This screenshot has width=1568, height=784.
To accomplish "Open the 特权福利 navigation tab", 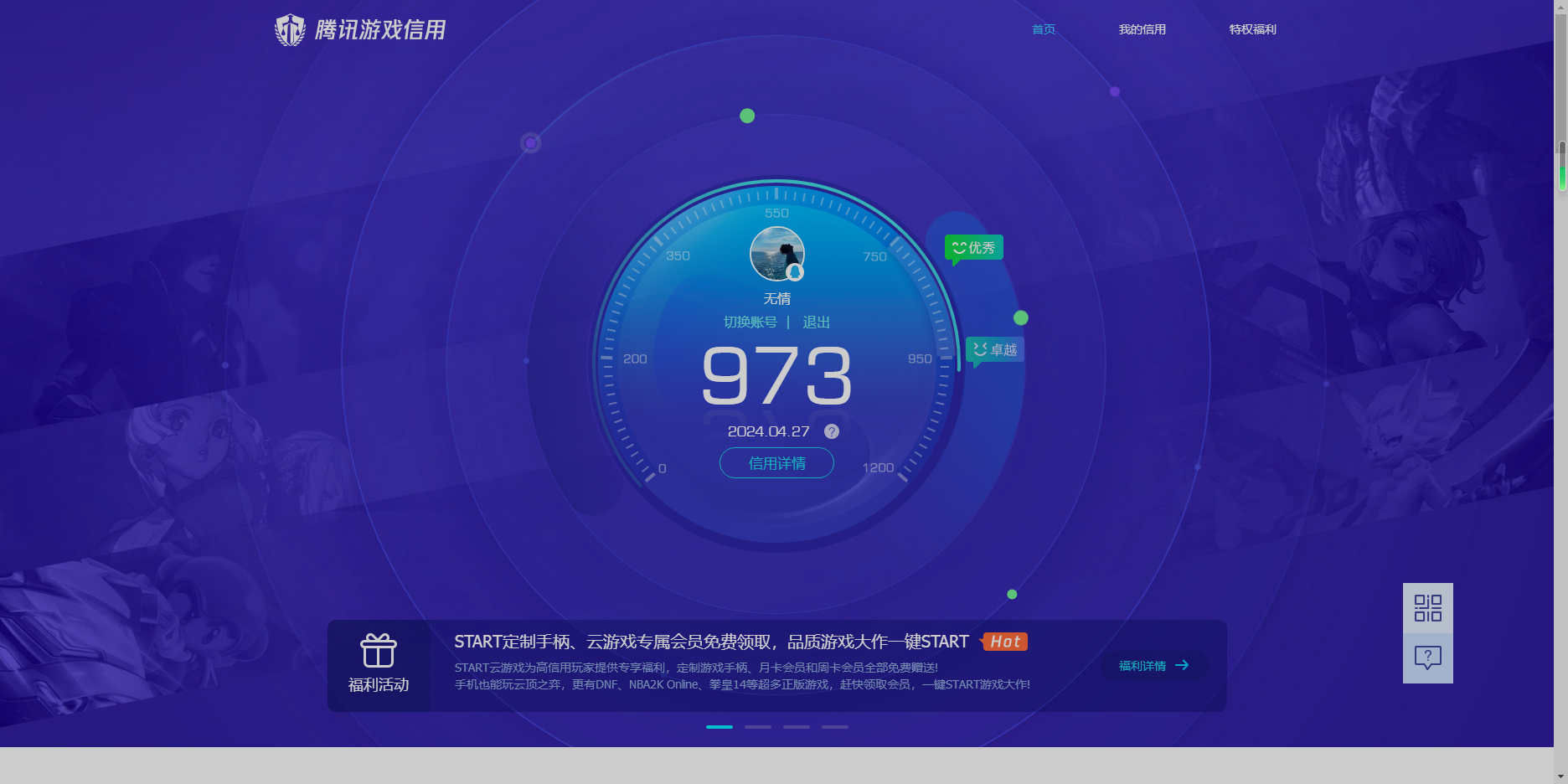I will [x=1253, y=29].
